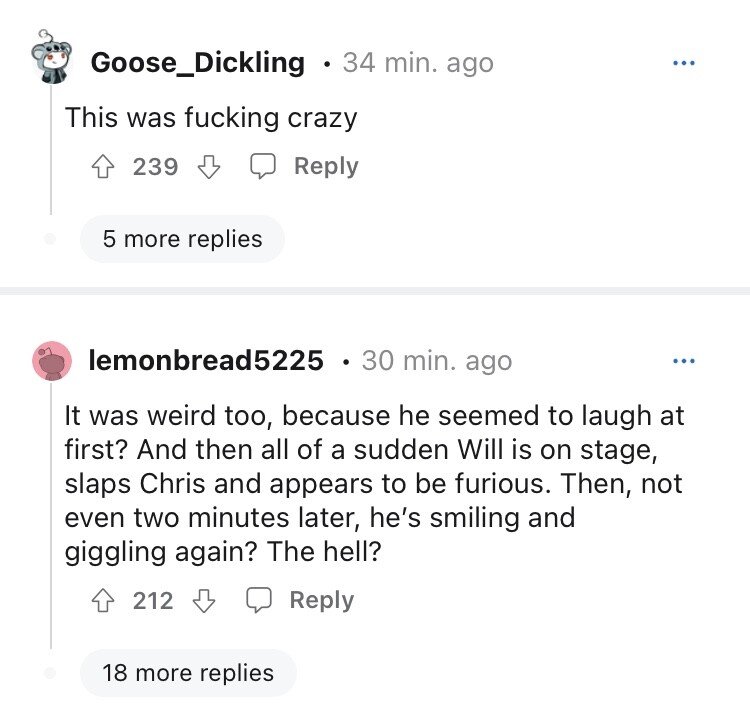Viewport: 750px width, 718px height.
Task: Downvote lemonbread5225's comment
Action: pos(204,601)
